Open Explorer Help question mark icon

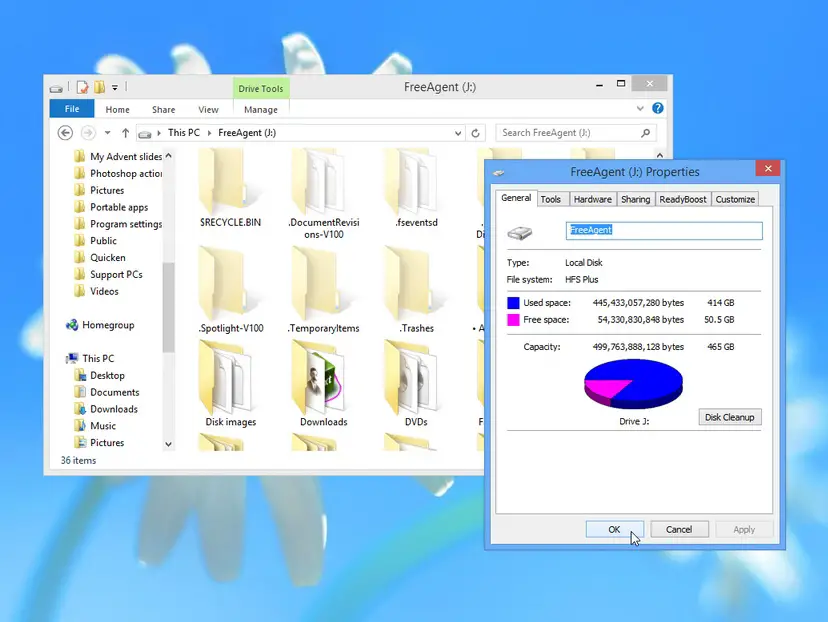click(657, 108)
